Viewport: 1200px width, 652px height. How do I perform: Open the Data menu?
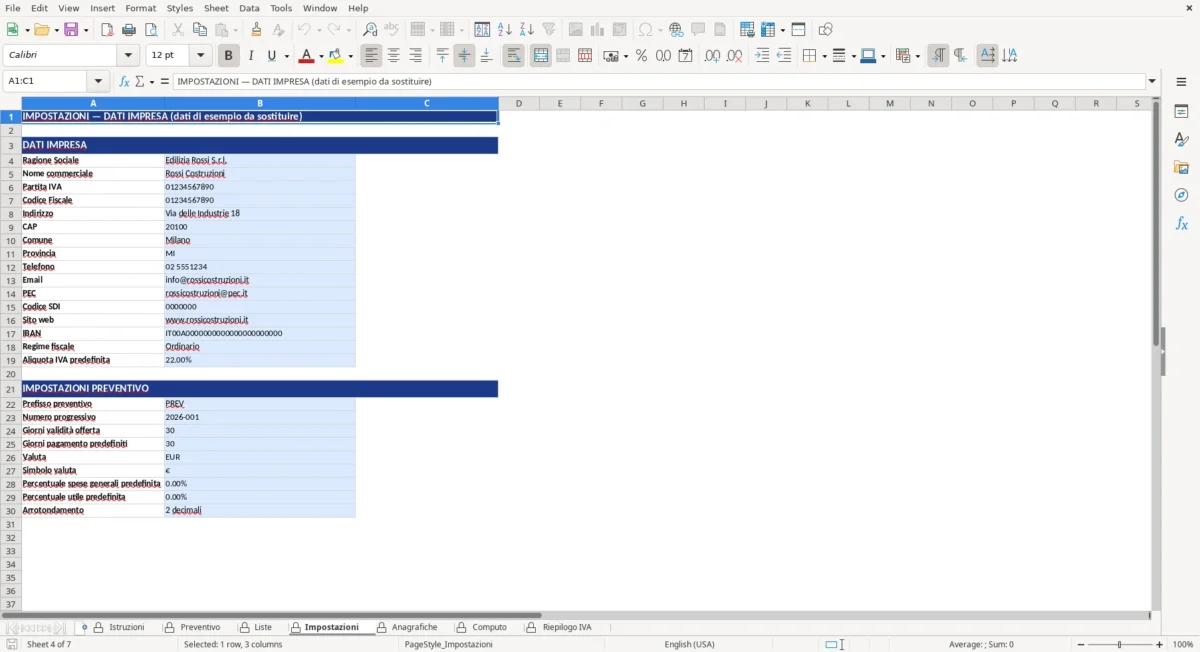pyautogui.click(x=249, y=8)
